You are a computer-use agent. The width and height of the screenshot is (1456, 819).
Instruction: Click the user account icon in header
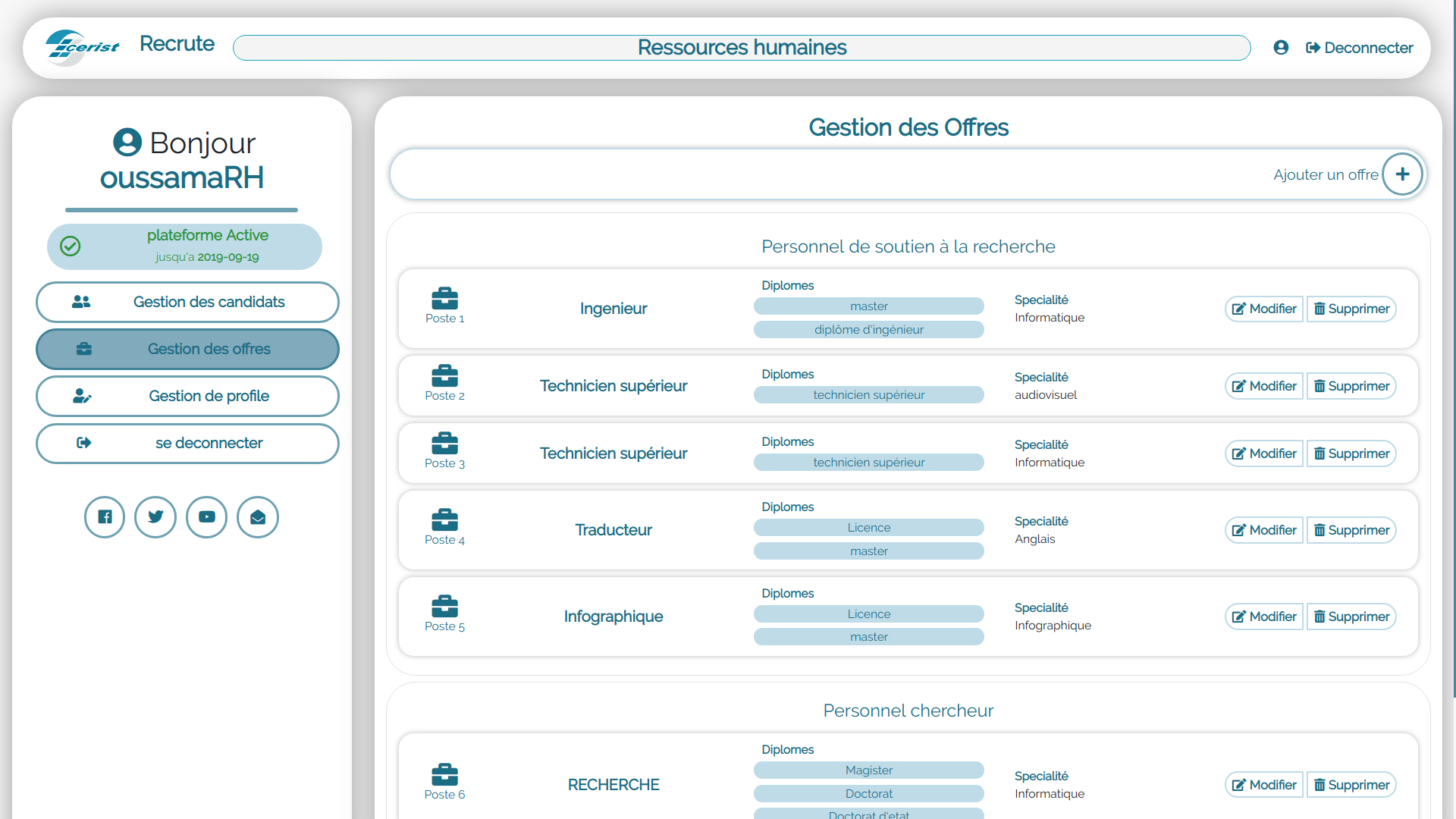click(1281, 48)
